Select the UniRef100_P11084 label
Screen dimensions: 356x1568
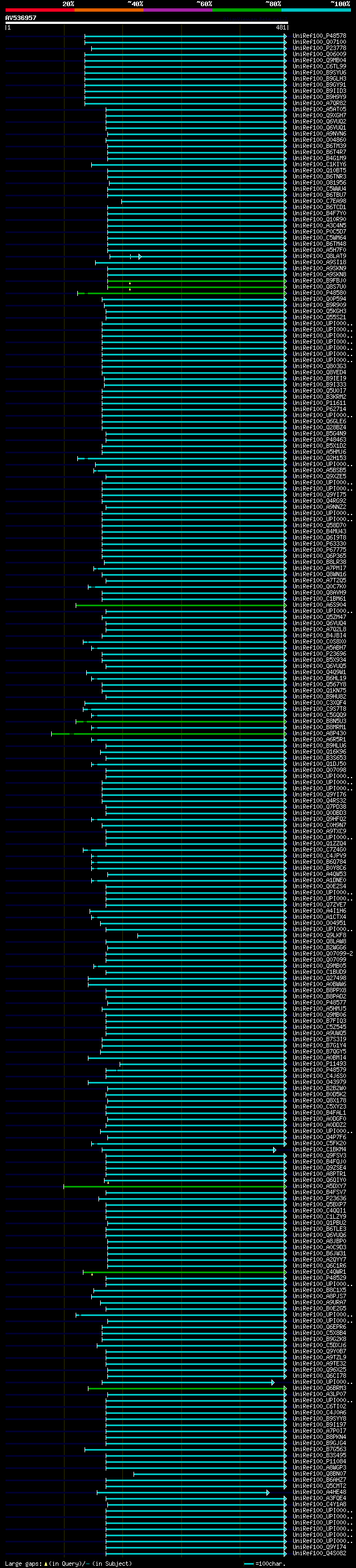pyautogui.click(x=319, y=1461)
